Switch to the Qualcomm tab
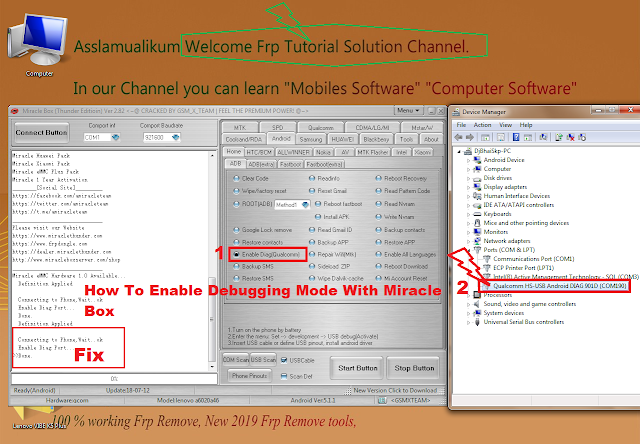640x444 pixels. tap(320, 127)
